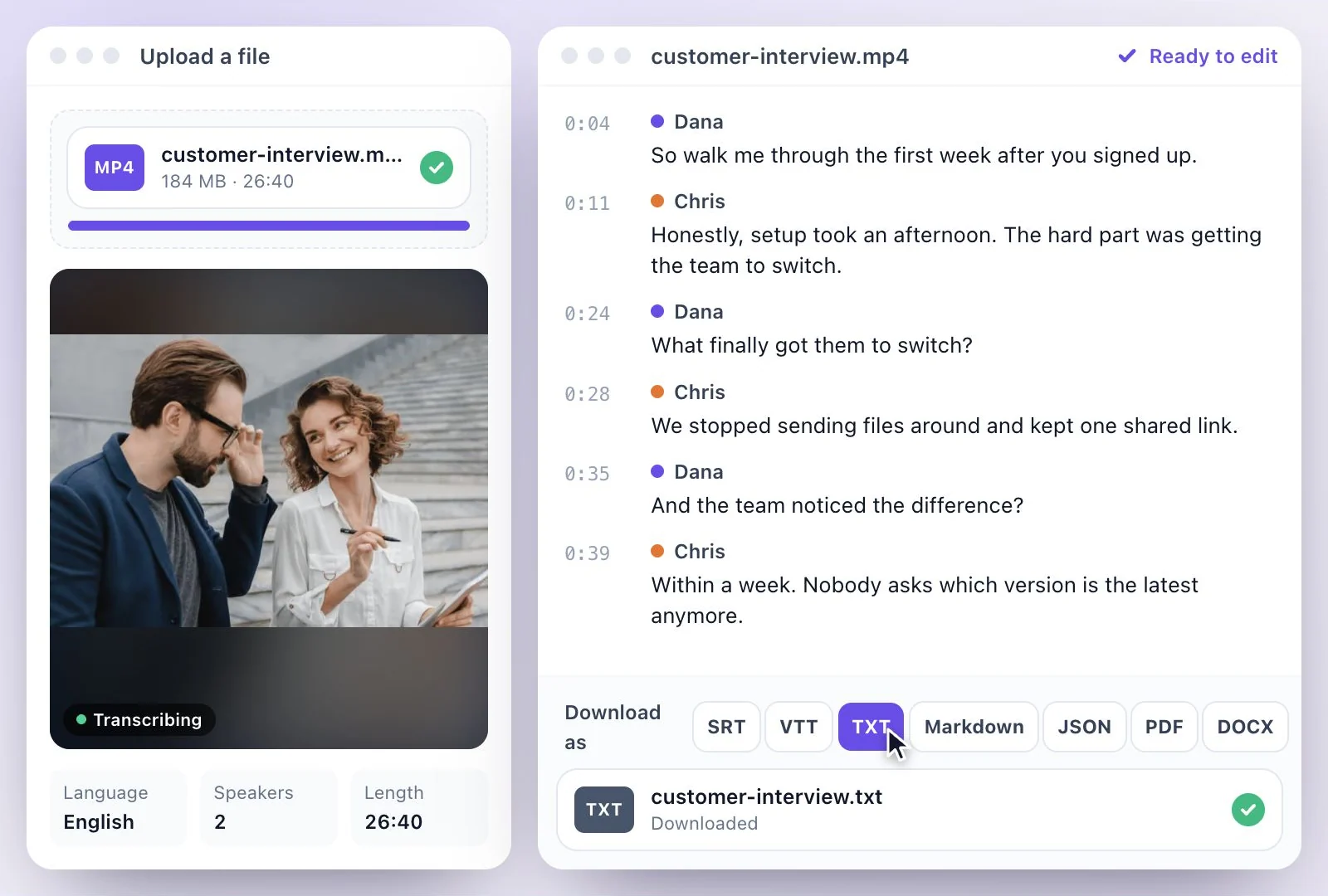This screenshot has width=1328, height=896.
Task: Download the transcript as PDF
Action: click(x=1164, y=727)
